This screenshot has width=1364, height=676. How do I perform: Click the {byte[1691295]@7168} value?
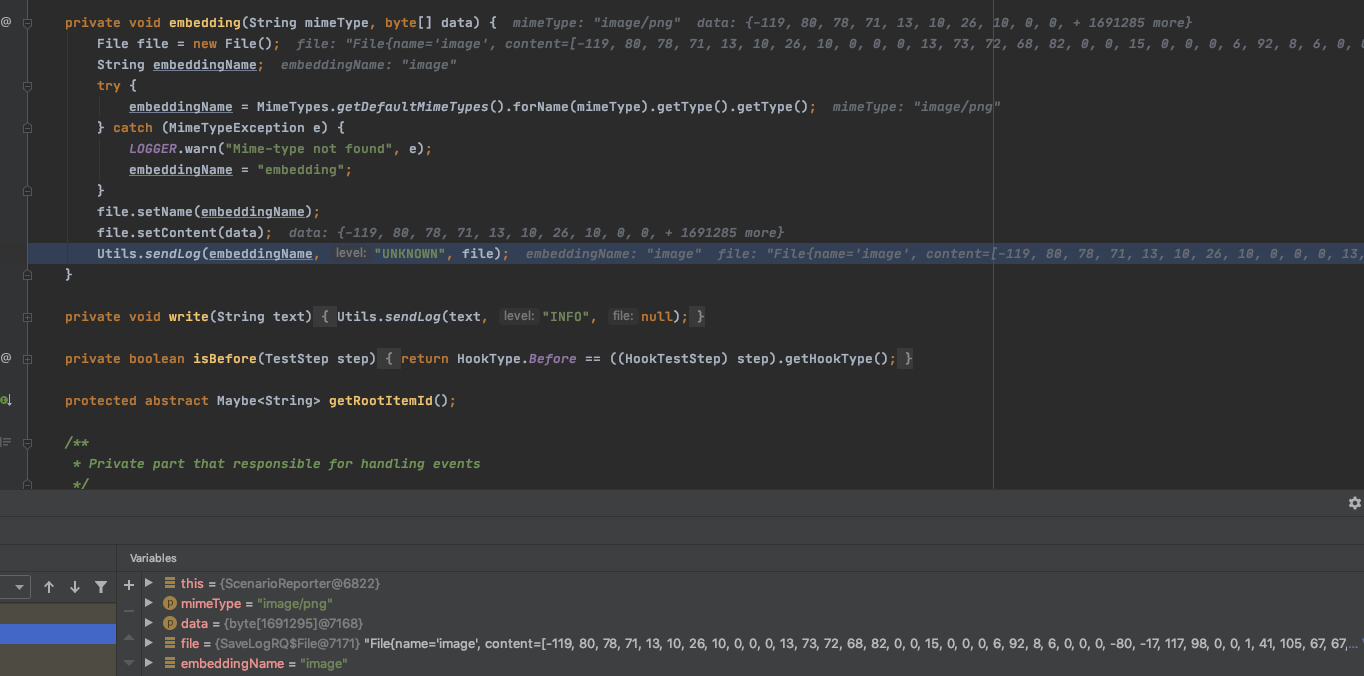[292, 623]
